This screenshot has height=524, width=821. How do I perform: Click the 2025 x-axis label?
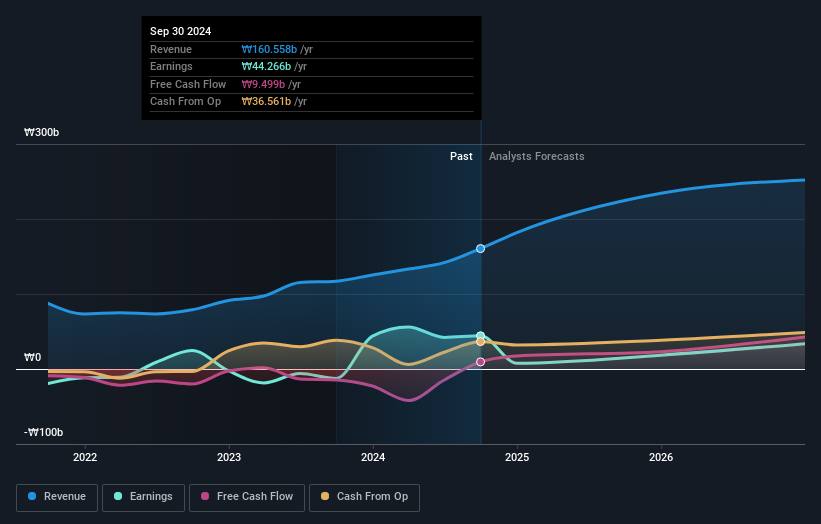coord(517,457)
